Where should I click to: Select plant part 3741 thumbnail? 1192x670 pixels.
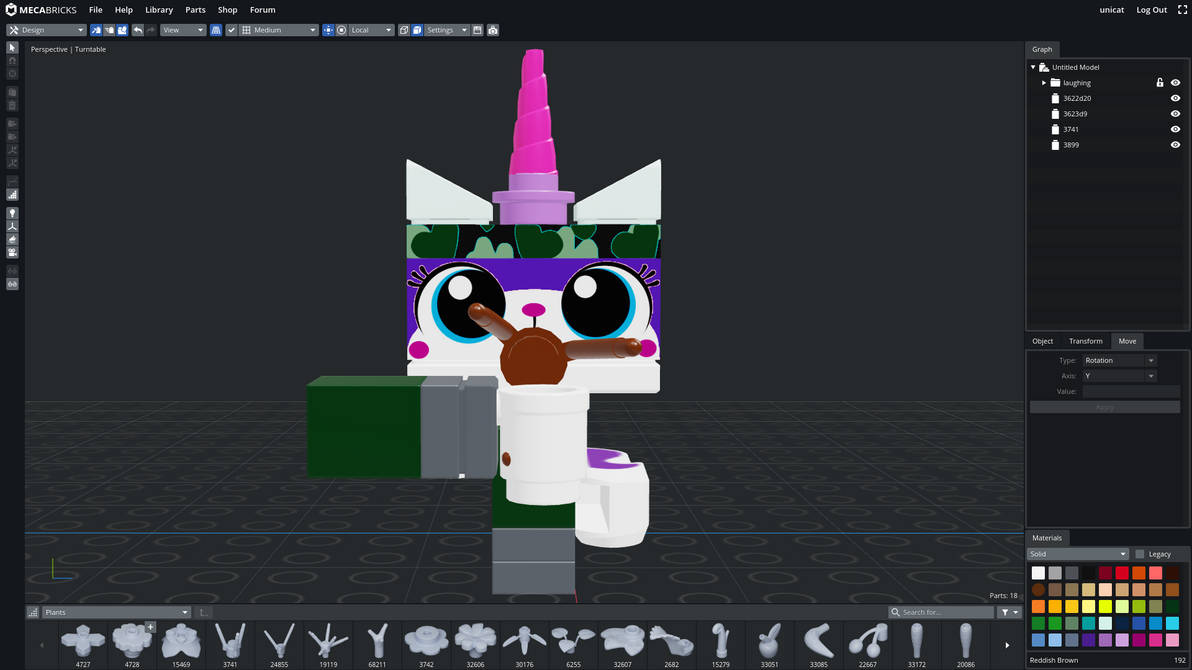(x=230, y=641)
